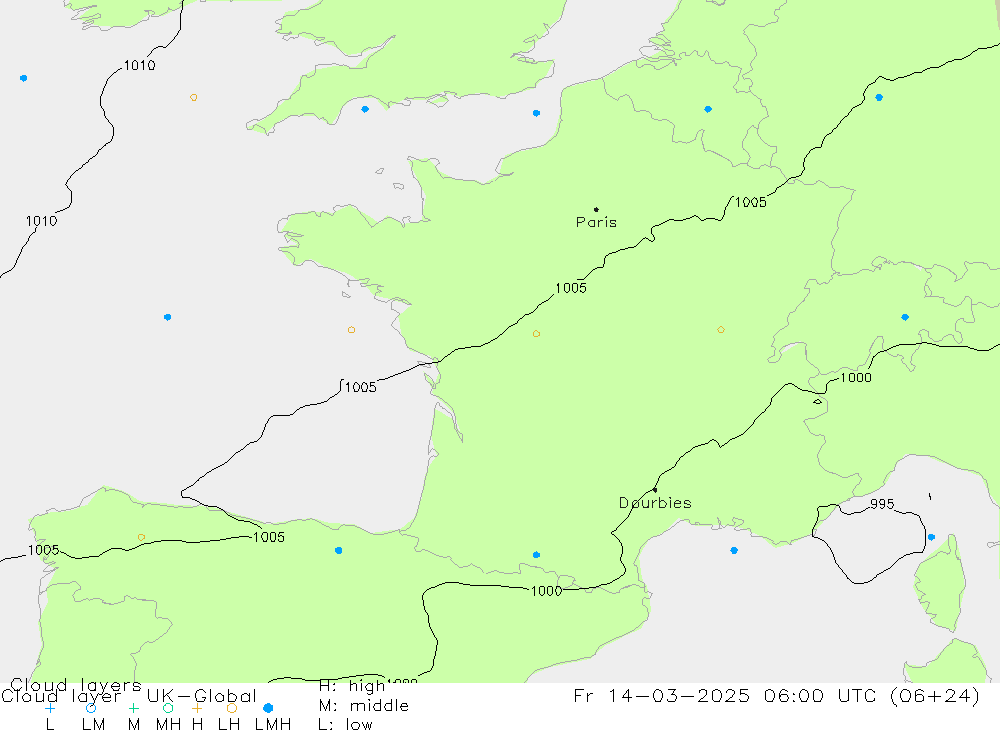Click the '1000' isobar label over the Pyrenees
The height and width of the screenshot is (733, 1000).
click(x=547, y=591)
